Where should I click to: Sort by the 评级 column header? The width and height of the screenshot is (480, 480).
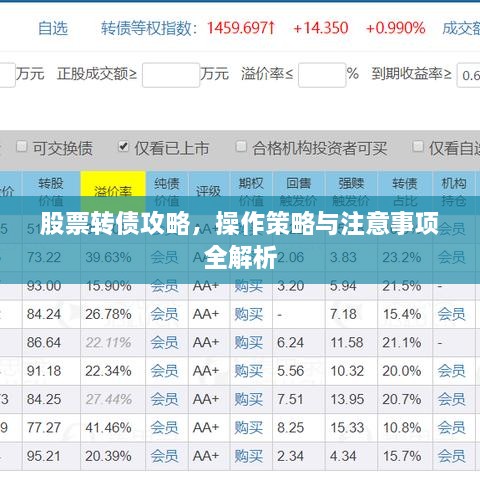pyautogui.click(x=209, y=192)
